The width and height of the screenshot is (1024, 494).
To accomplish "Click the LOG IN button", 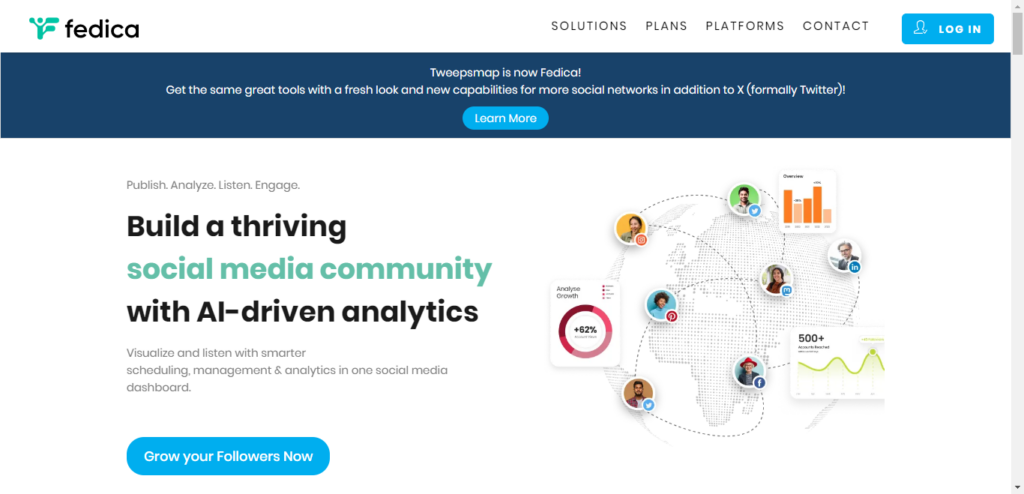I will coord(948,29).
